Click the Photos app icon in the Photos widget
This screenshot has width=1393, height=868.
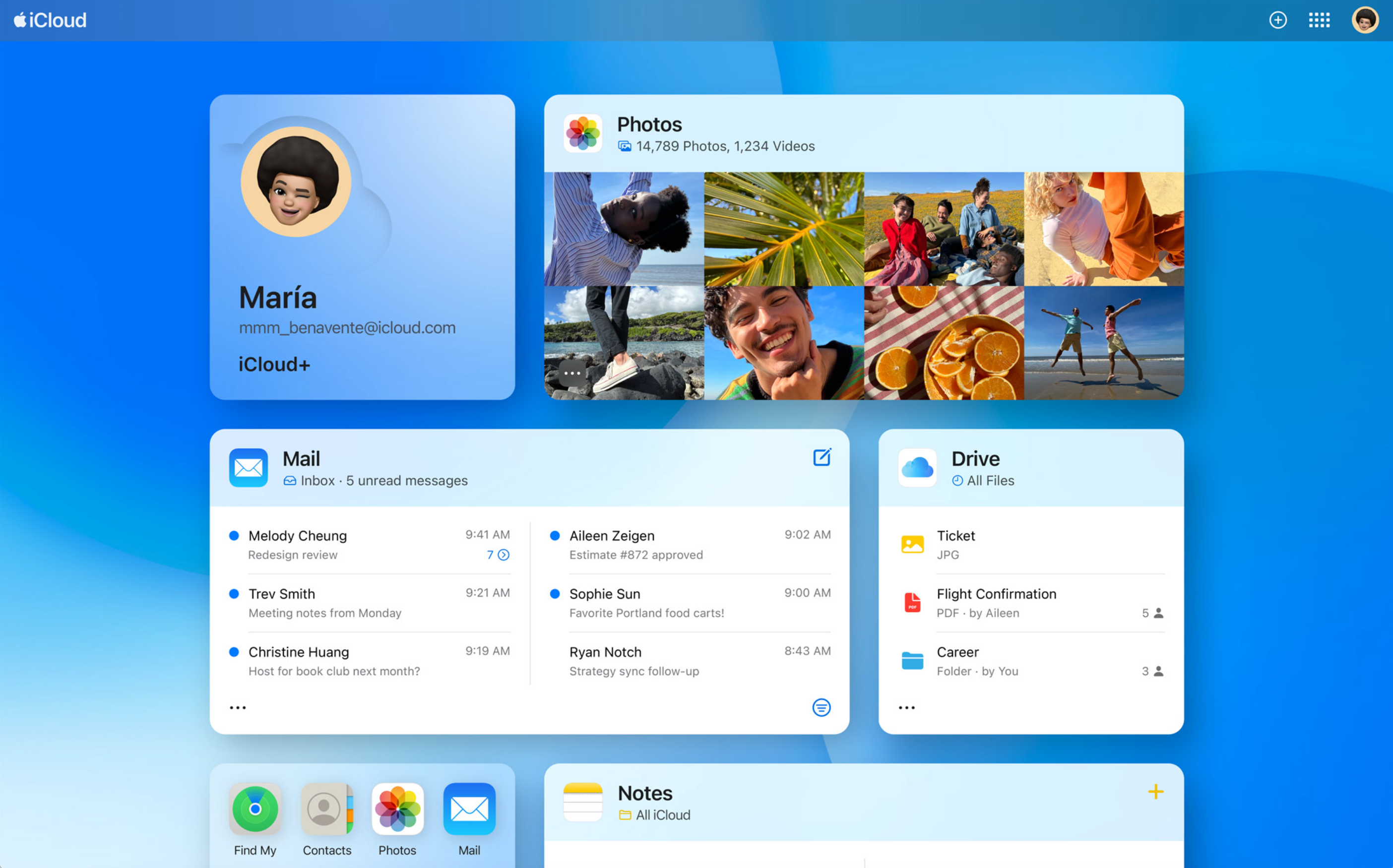[582, 133]
